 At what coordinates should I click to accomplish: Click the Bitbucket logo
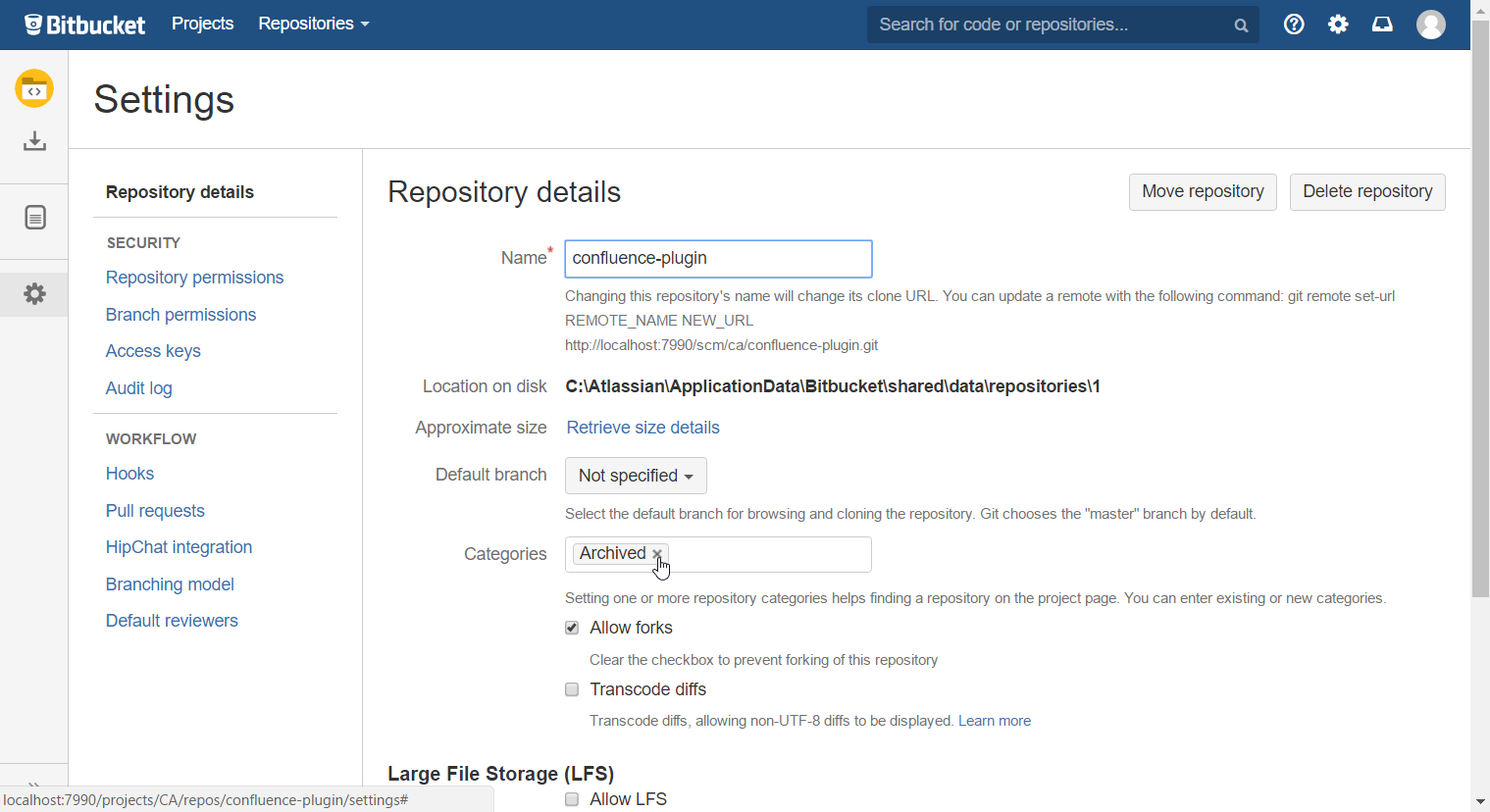point(84,24)
